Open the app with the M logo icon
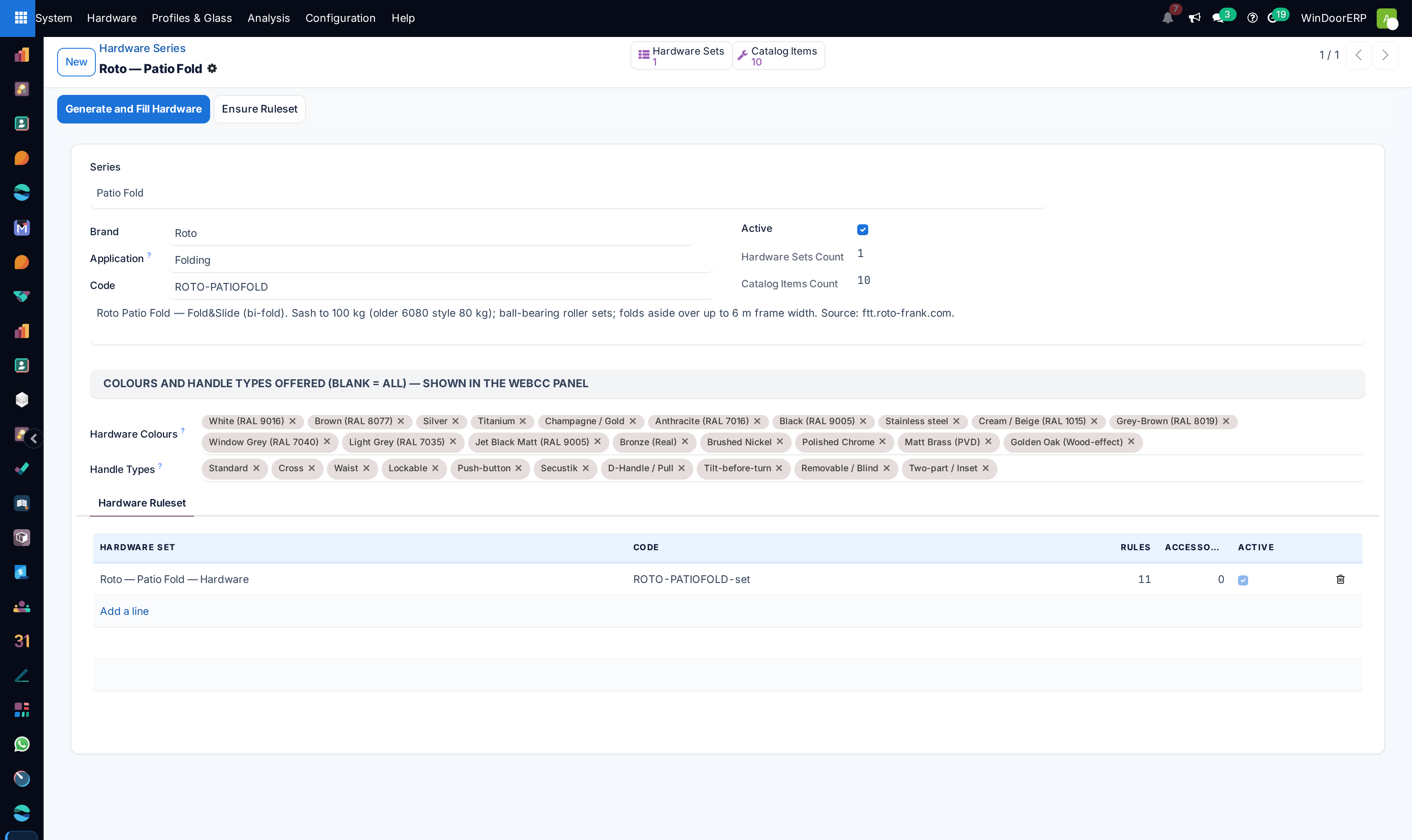This screenshot has height=840, width=1412. tap(21, 228)
